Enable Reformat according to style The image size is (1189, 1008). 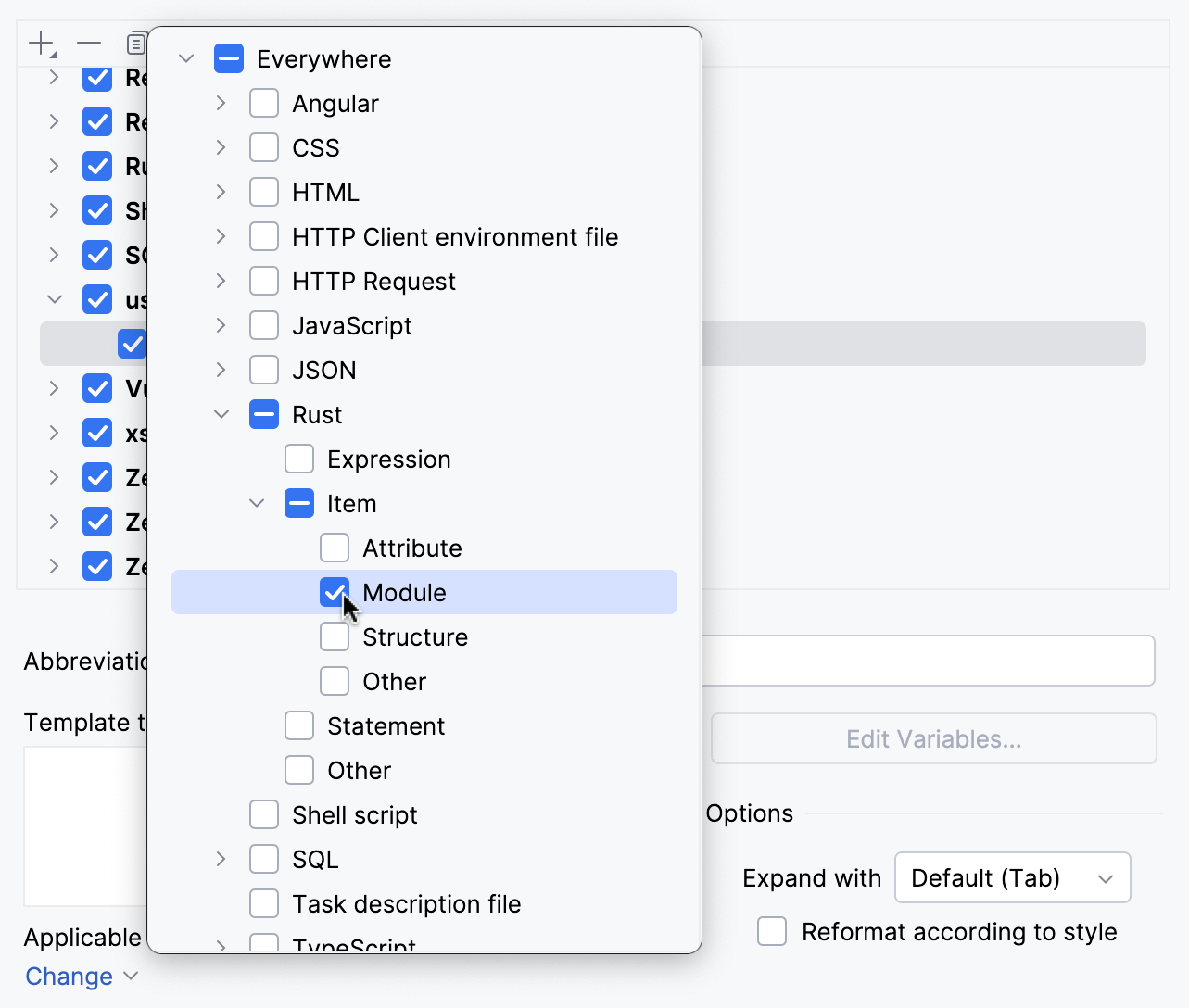click(x=772, y=931)
